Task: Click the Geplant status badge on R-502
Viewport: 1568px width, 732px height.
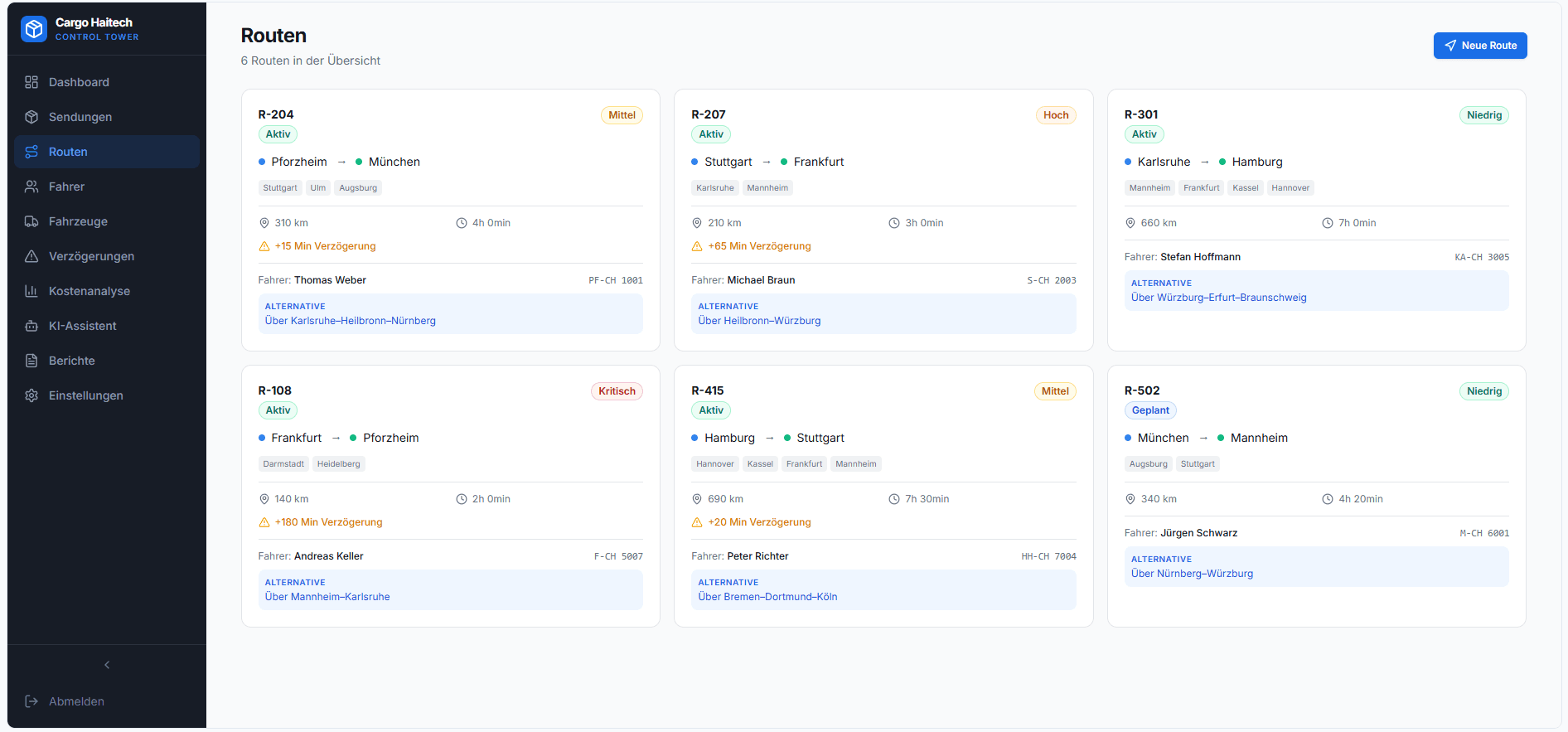Action: 1150,410
